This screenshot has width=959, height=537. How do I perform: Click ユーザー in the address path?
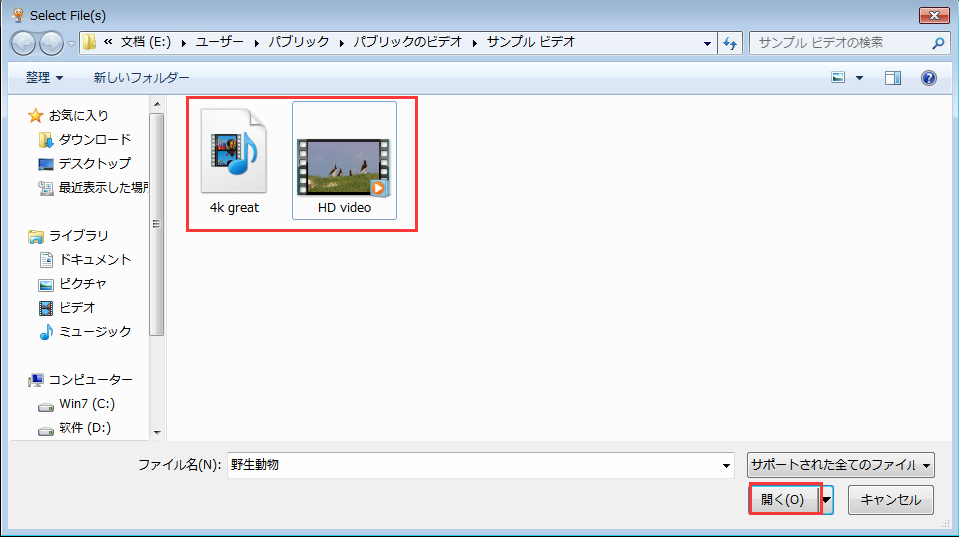click(220, 42)
